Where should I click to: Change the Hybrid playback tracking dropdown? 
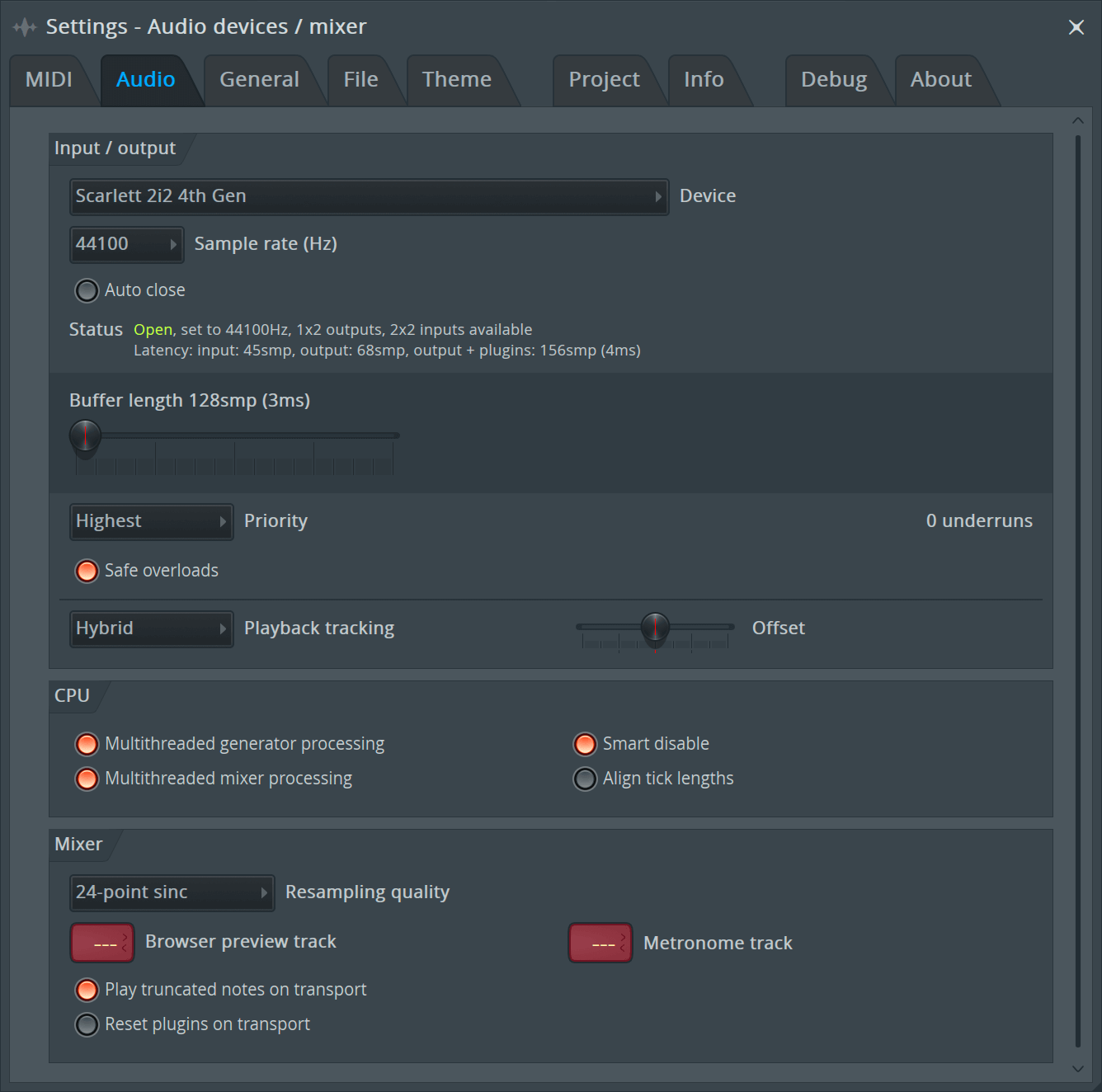(151, 628)
